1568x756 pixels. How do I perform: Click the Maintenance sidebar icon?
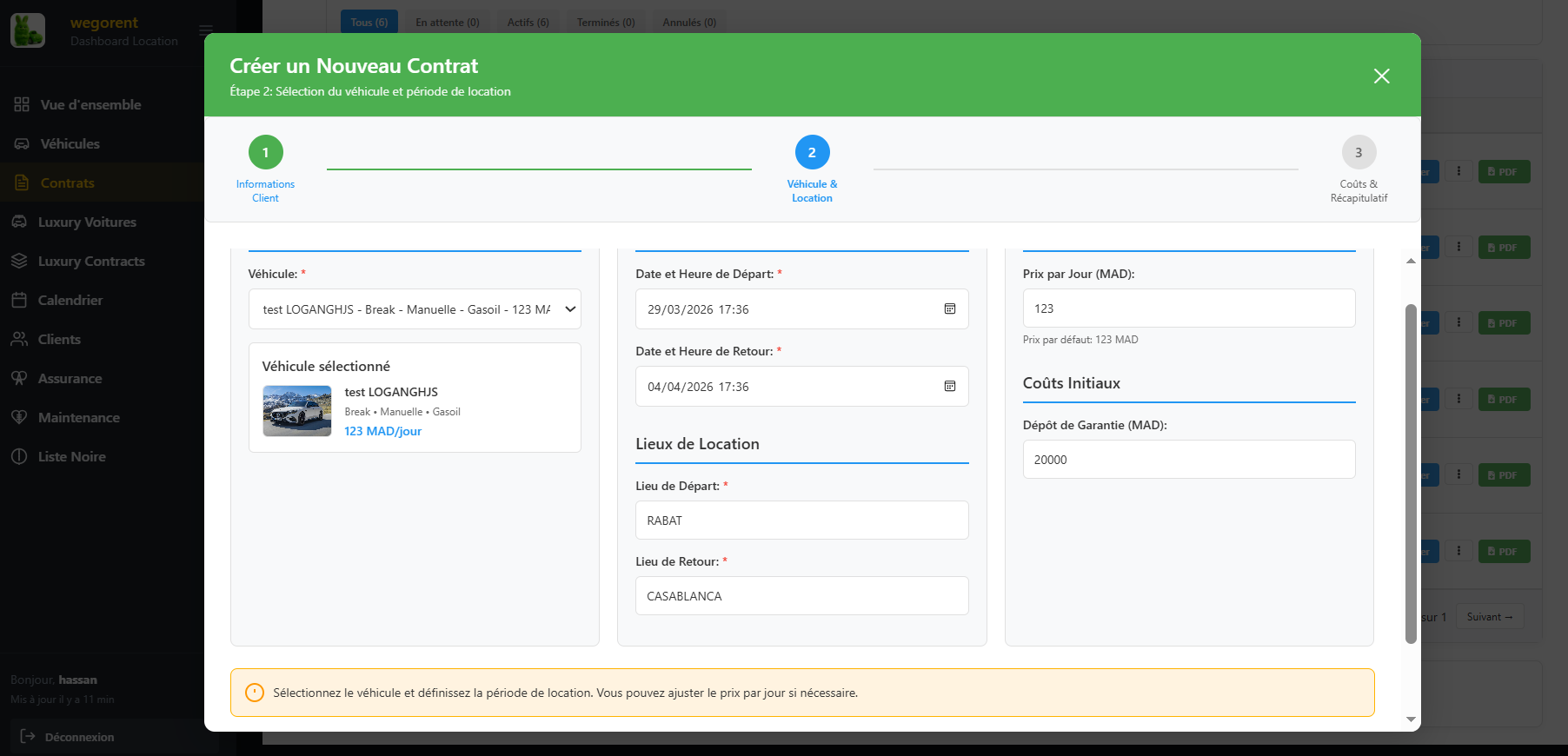pos(19,418)
